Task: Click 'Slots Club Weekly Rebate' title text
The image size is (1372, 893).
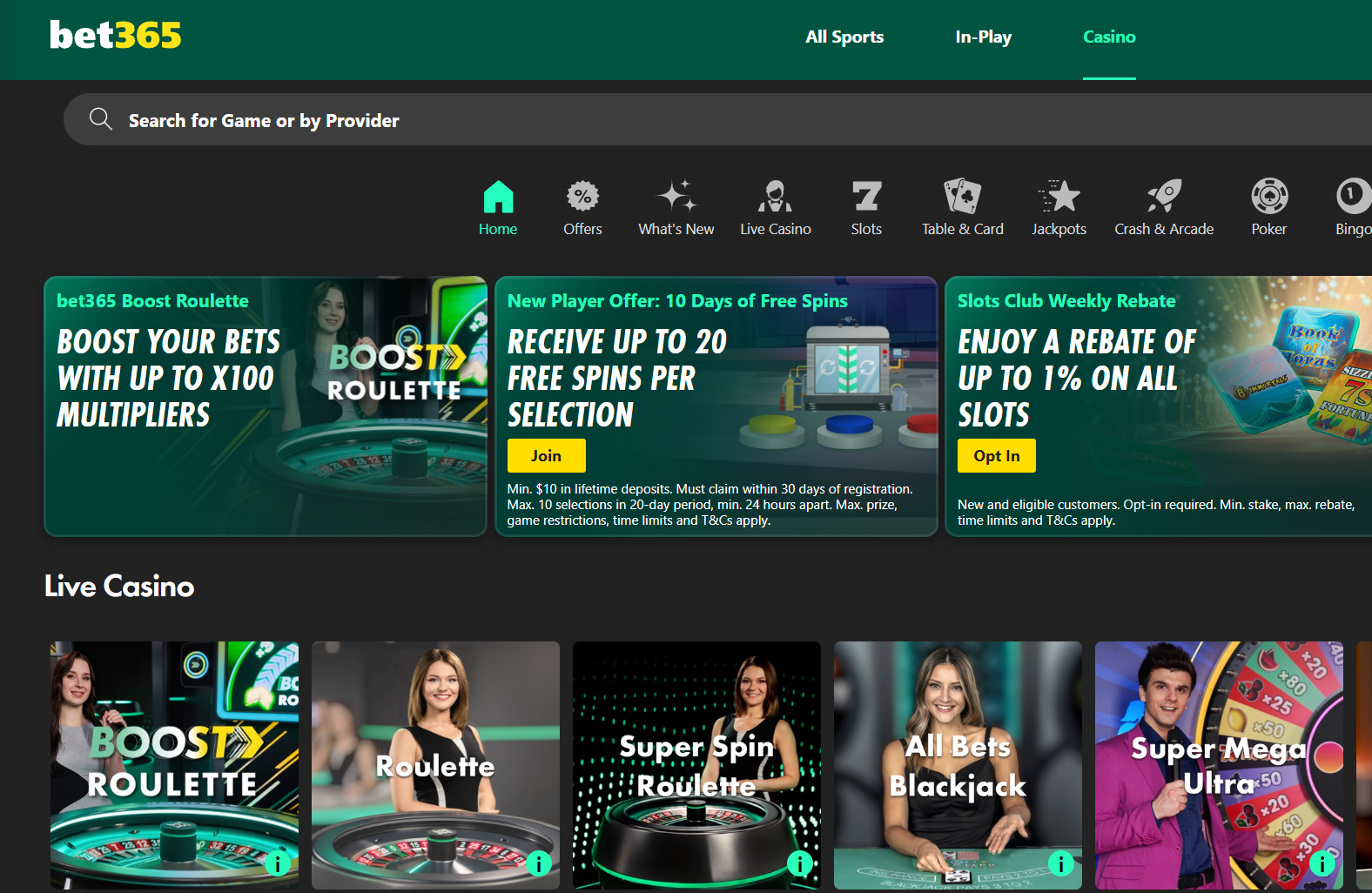Action: pos(1066,301)
